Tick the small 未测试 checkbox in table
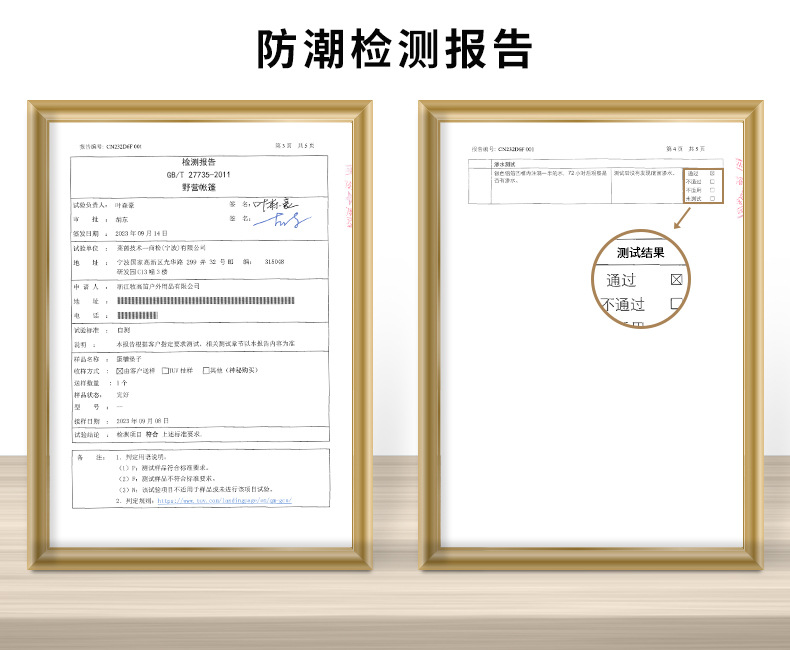Screen dimensions: 790x650 [x=712, y=199]
